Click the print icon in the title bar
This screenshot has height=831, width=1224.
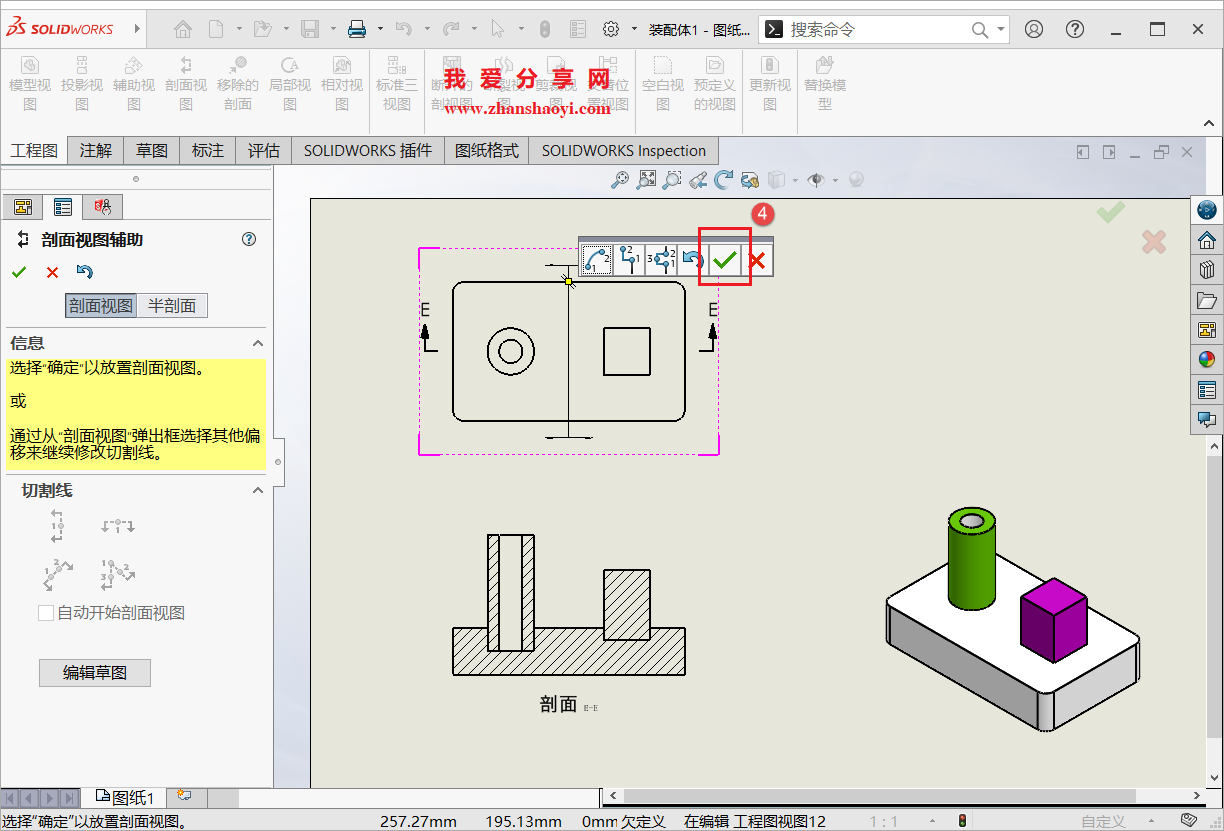(357, 29)
